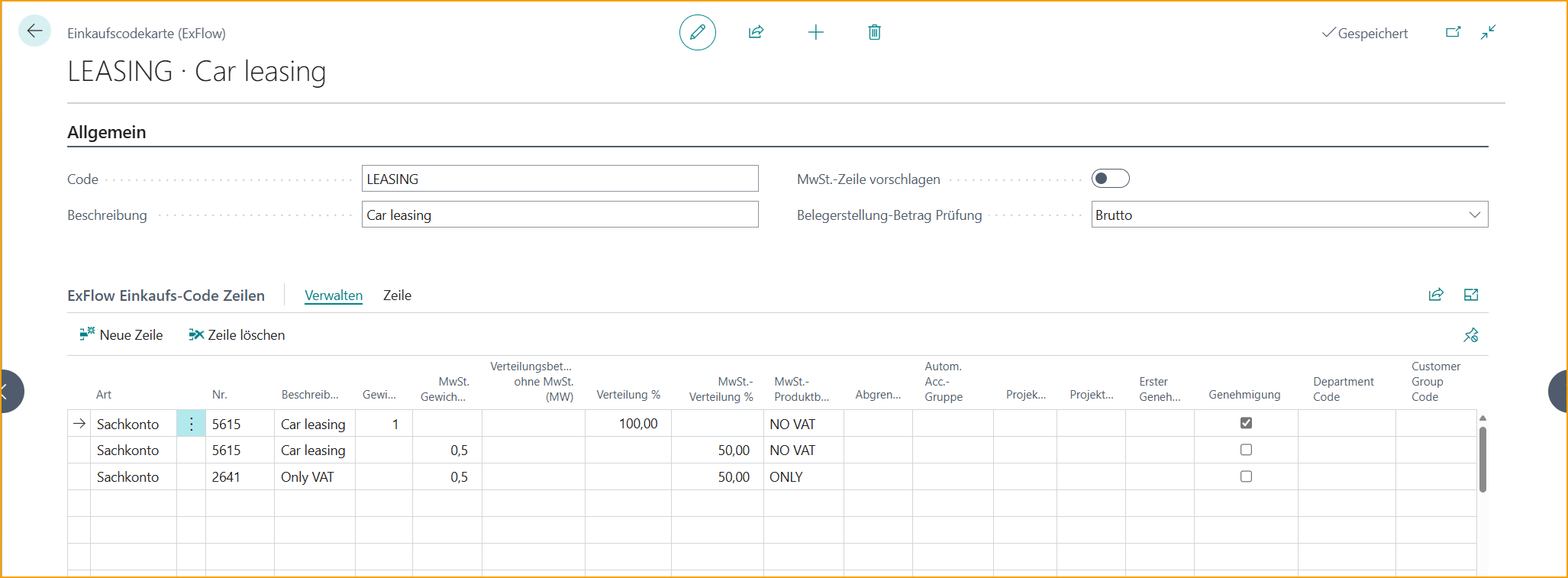Click the ExFlow Einkaufs-Code Zeilen heading

click(x=166, y=295)
